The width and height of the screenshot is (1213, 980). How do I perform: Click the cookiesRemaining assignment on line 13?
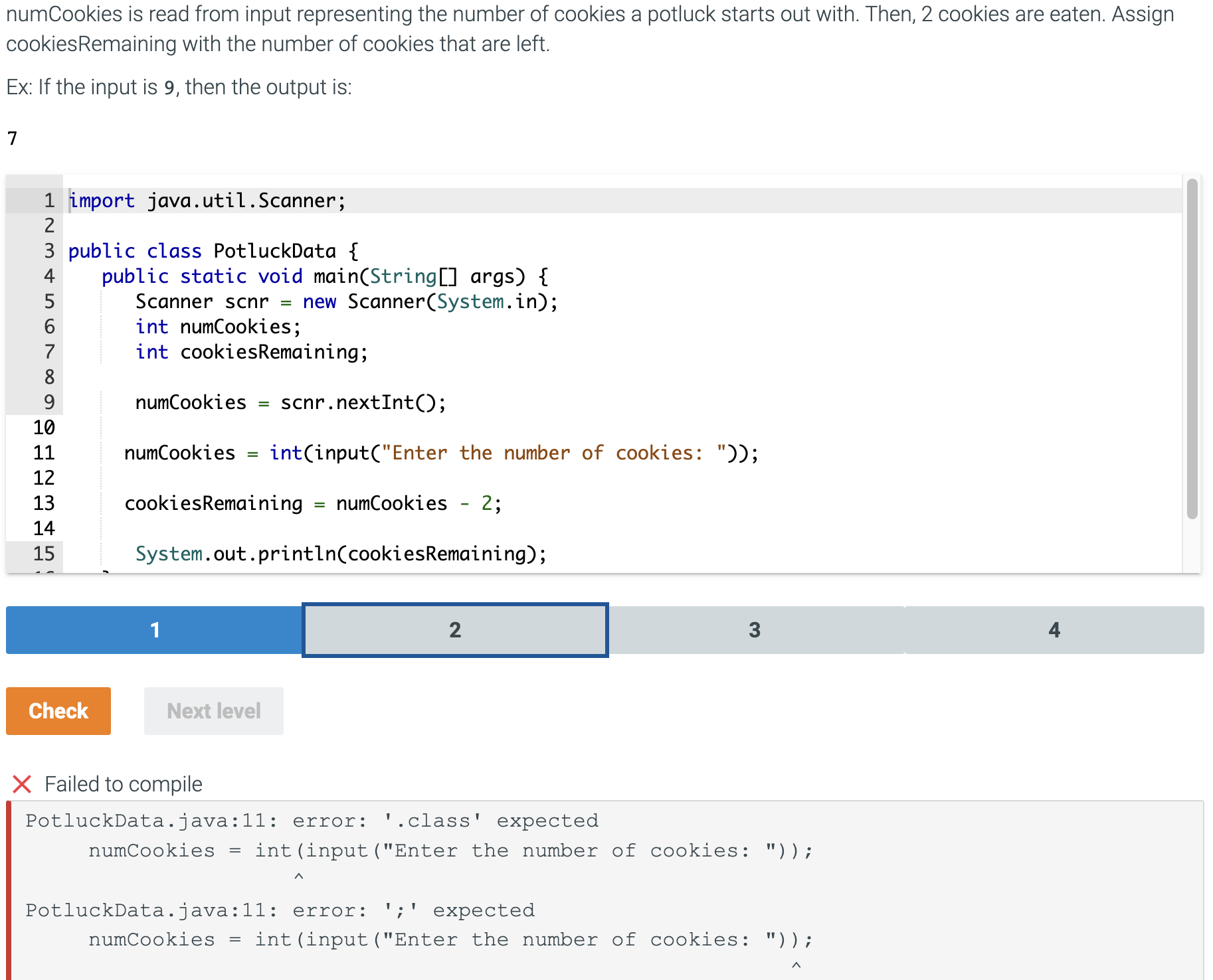pyautogui.click(x=312, y=503)
